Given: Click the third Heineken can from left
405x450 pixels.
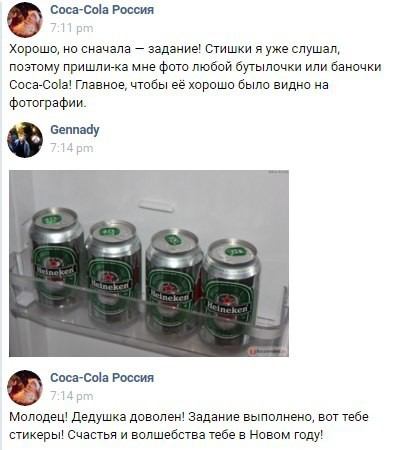Looking at the screenshot, I should (x=173, y=280).
